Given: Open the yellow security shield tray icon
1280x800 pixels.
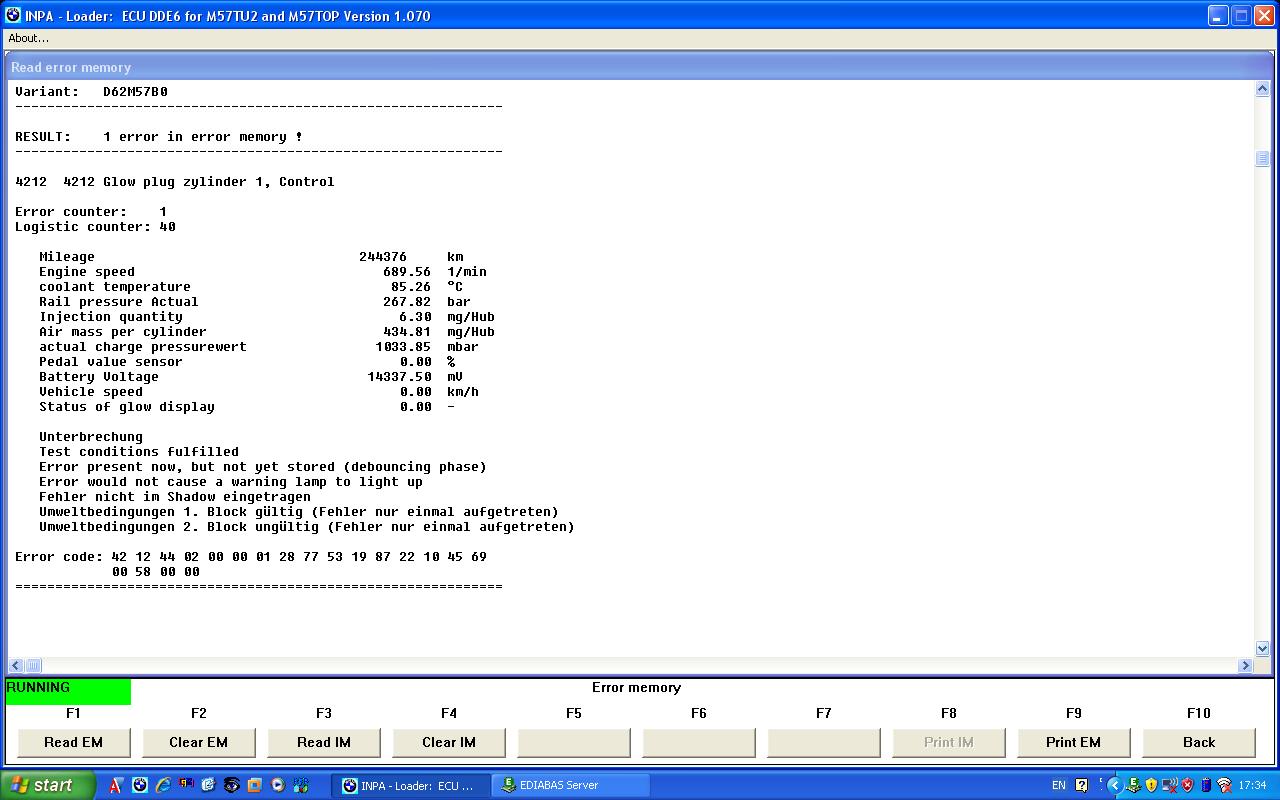Looking at the screenshot, I should click(1151, 785).
